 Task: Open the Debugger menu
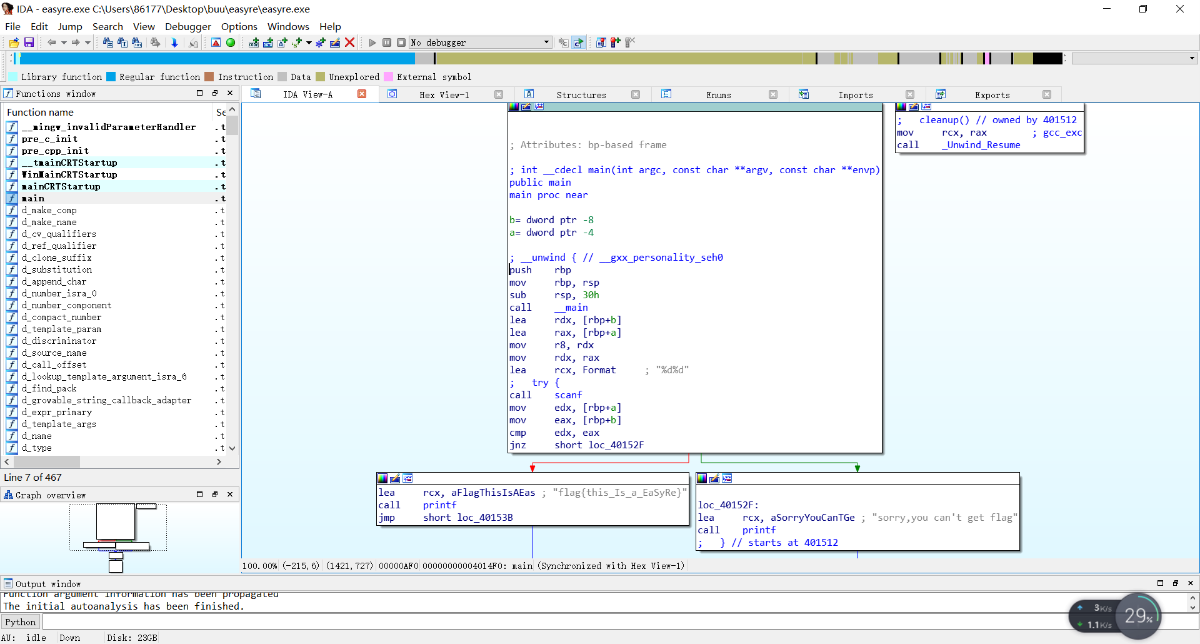pyautogui.click(x=187, y=26)
